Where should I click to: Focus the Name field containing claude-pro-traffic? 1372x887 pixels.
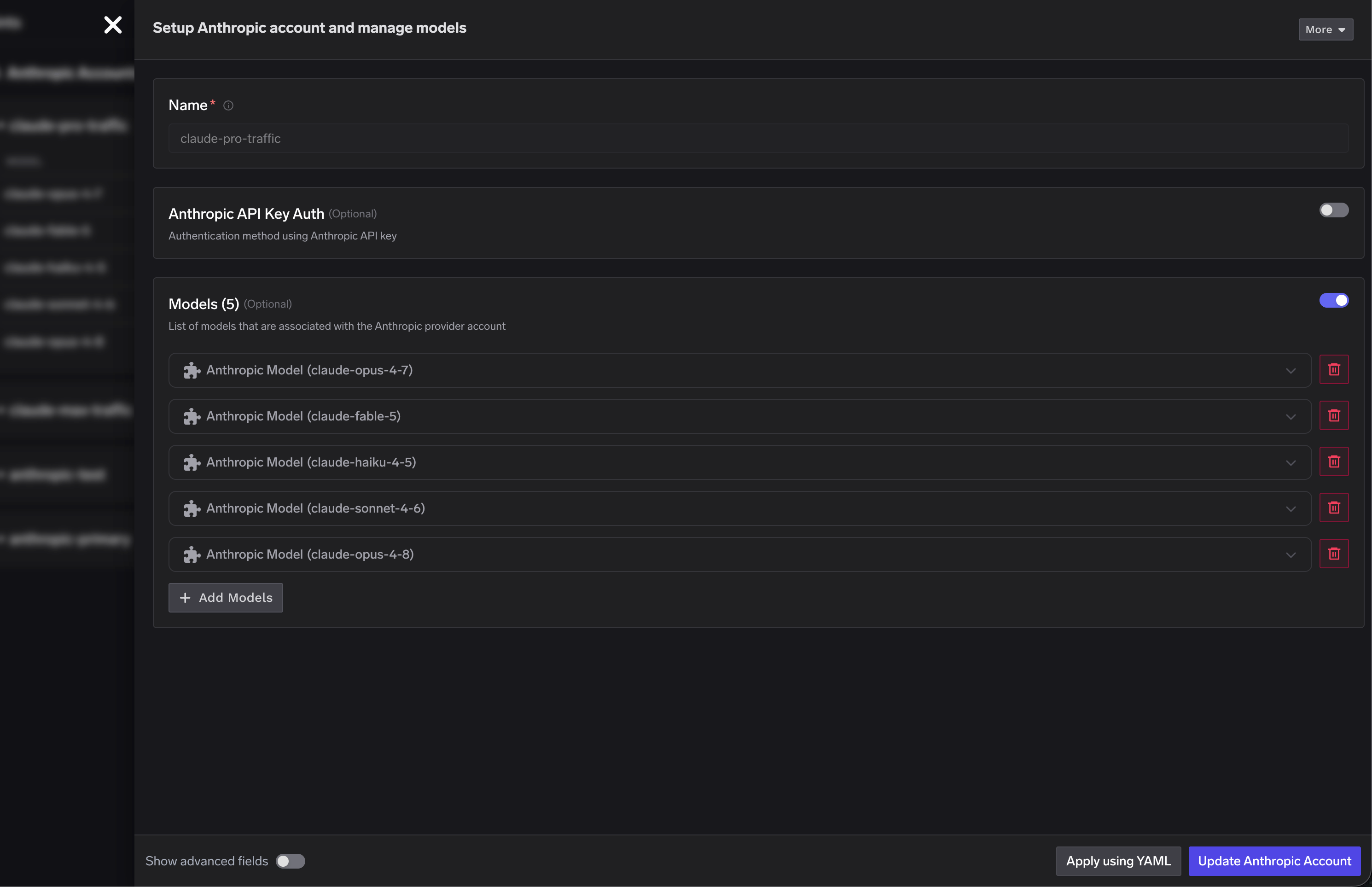pyautogui.click(x=758, y=138)
